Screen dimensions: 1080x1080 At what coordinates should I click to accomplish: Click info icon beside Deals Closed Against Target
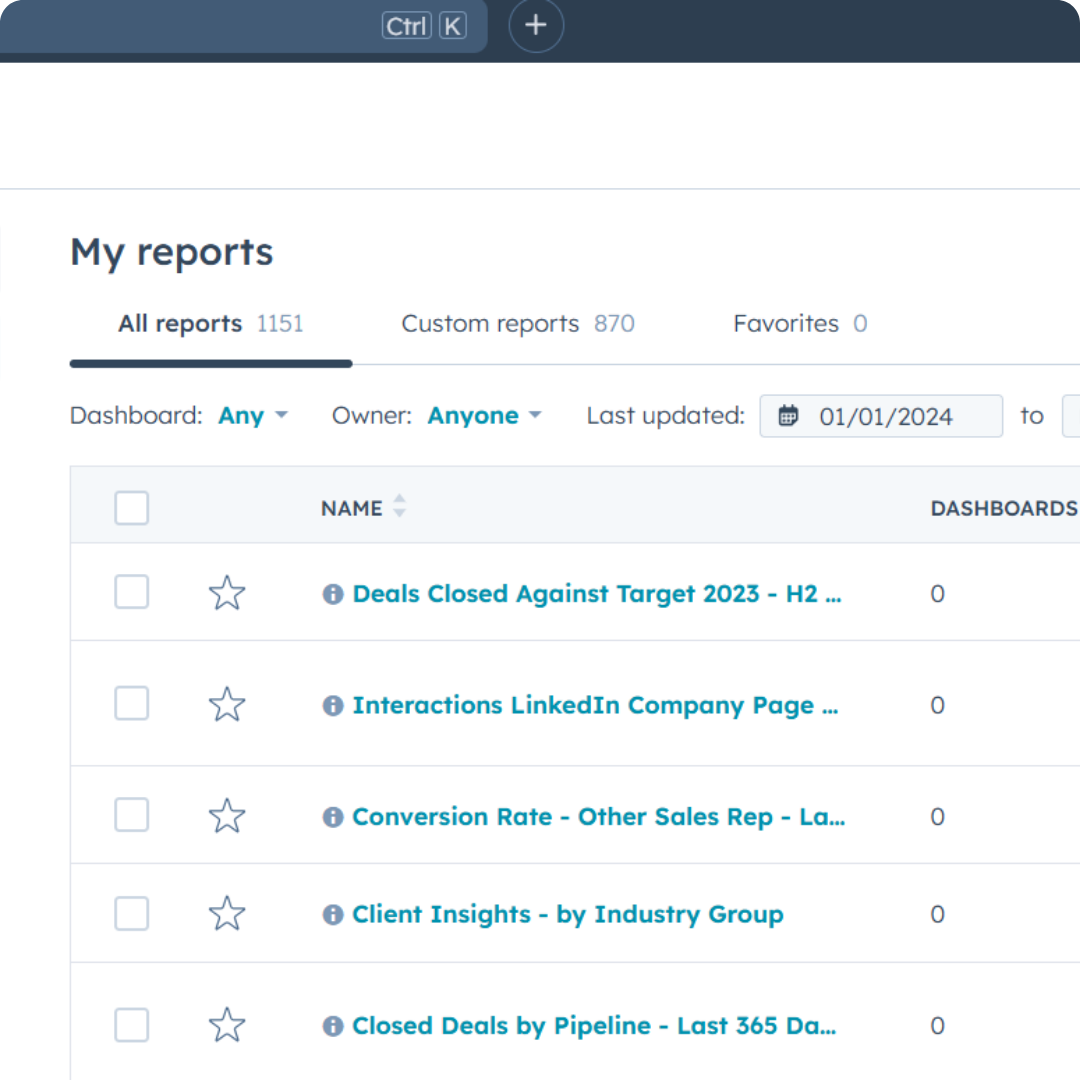[x=333, y=594]
